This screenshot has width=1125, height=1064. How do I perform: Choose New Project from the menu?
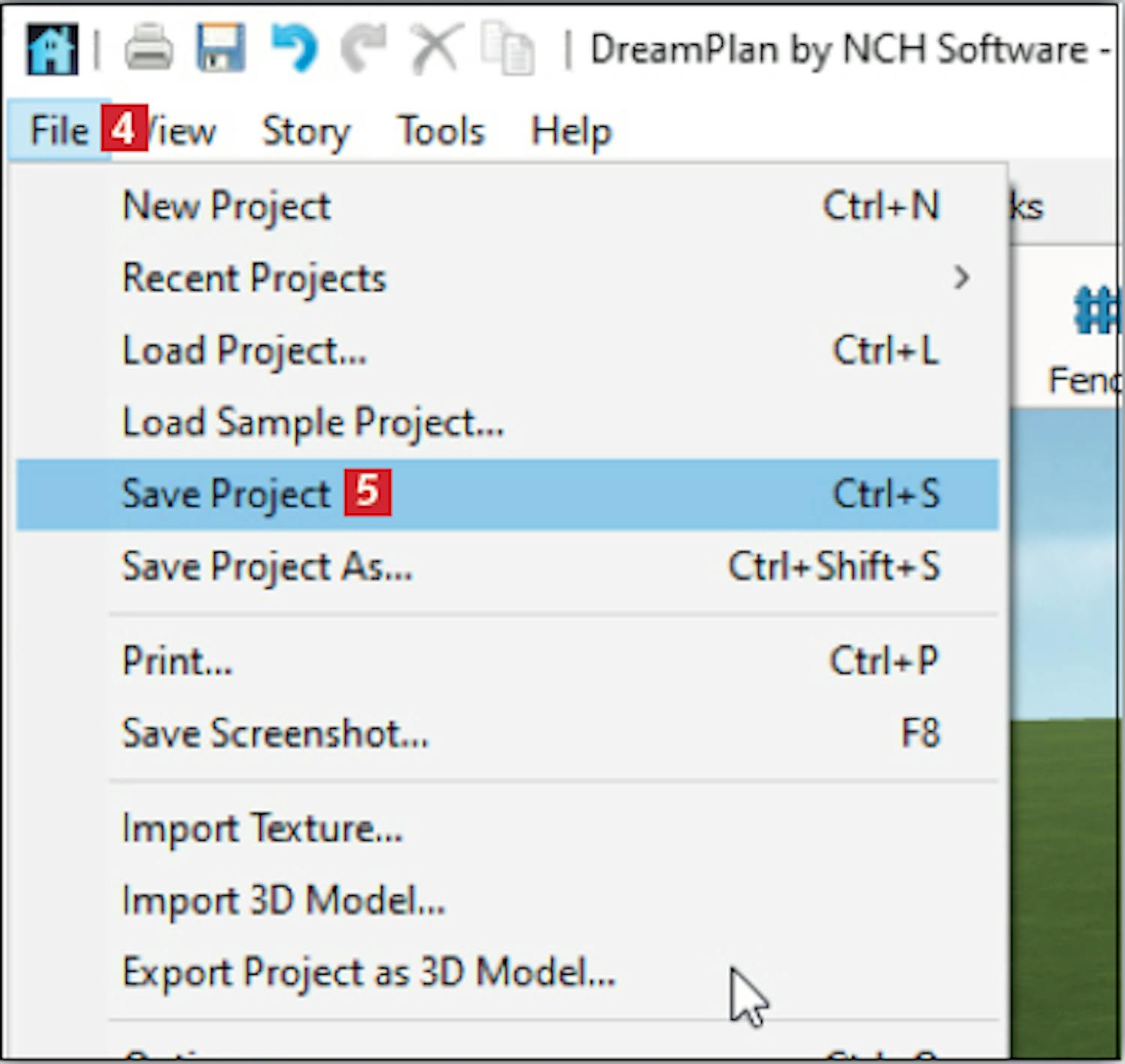(508, 205)
